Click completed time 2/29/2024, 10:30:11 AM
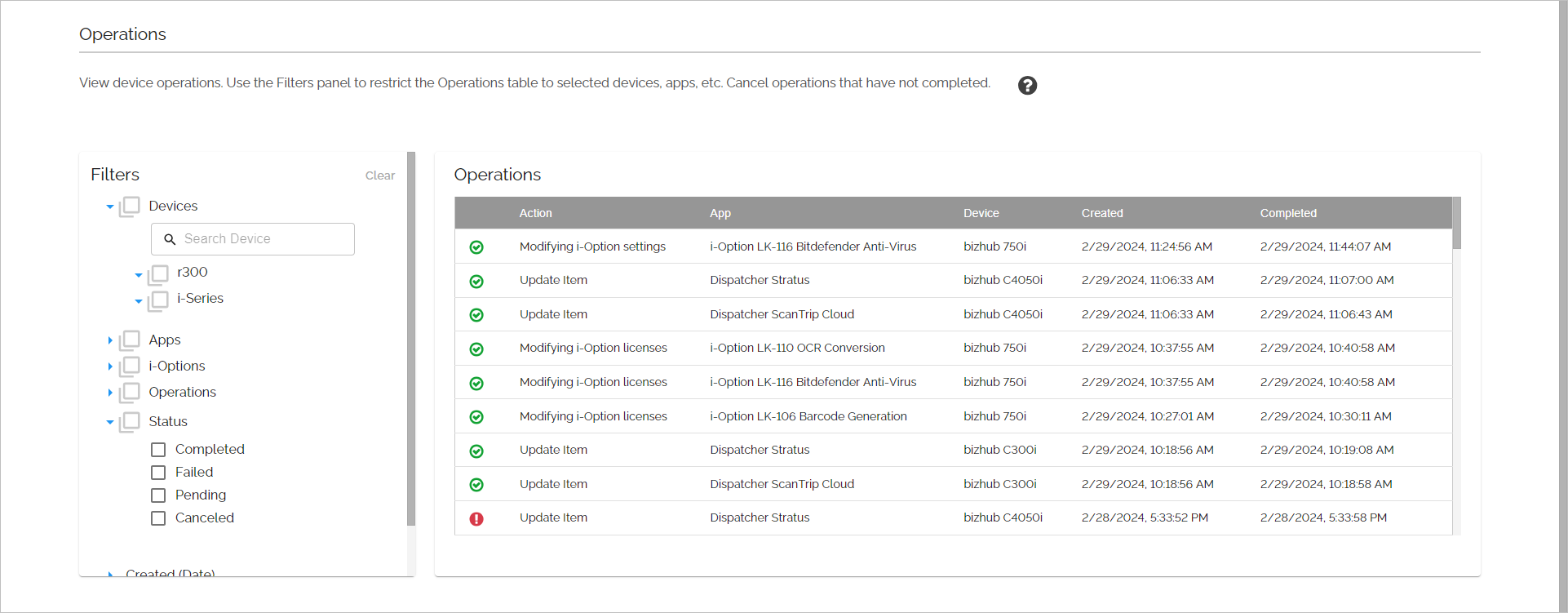 (x=1326, y=416)
